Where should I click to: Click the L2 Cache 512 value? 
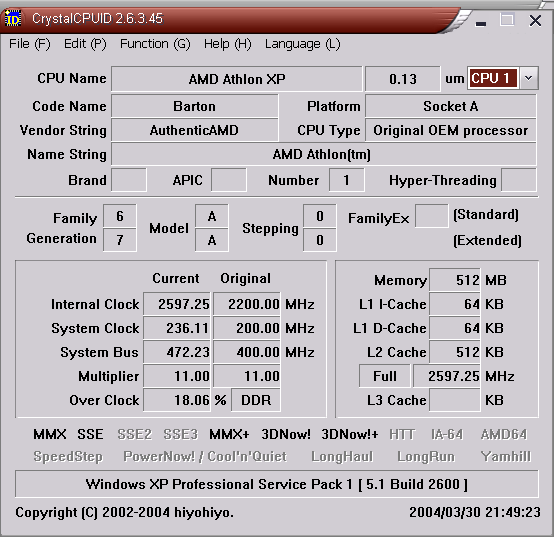click(455, 352)
